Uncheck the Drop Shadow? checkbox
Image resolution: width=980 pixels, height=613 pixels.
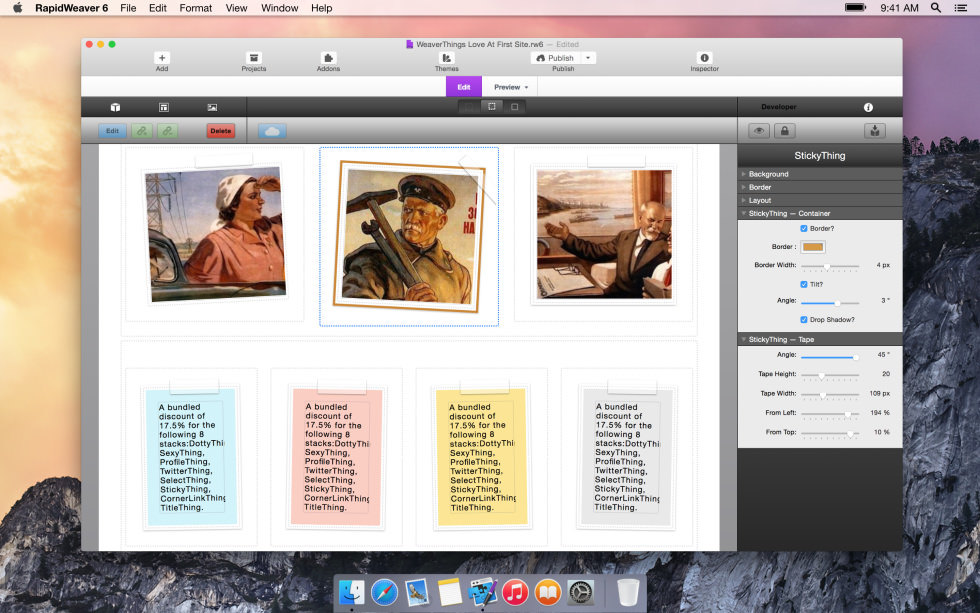(x=804, y=320)
